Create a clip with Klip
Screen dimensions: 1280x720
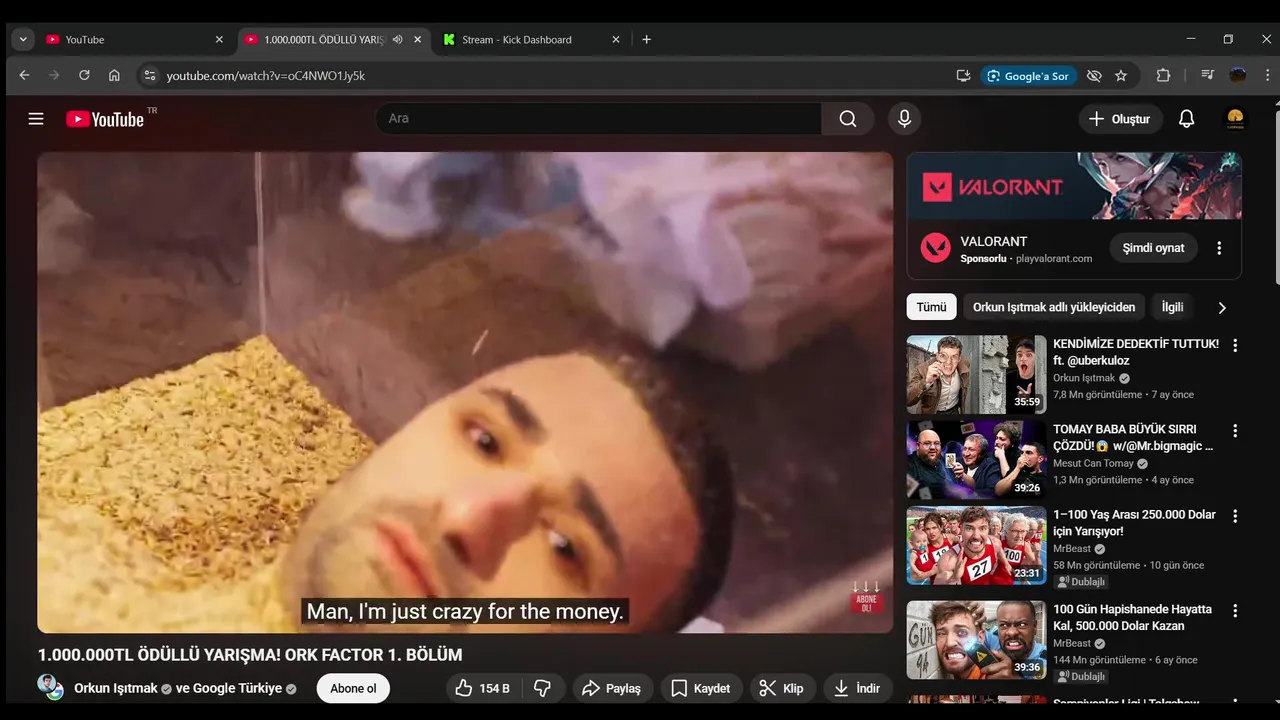(781, 688)
